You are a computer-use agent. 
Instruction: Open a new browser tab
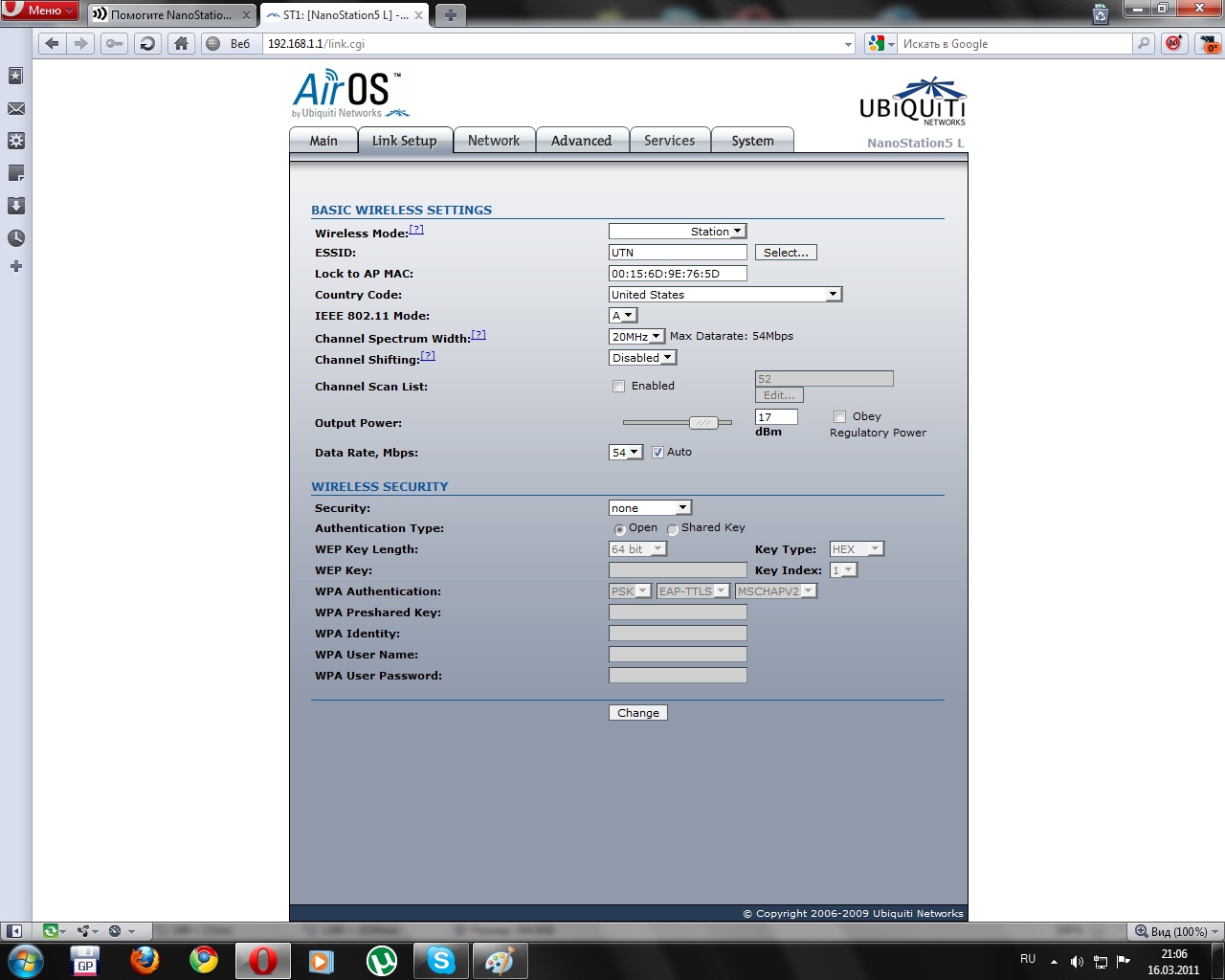(450, 14)
